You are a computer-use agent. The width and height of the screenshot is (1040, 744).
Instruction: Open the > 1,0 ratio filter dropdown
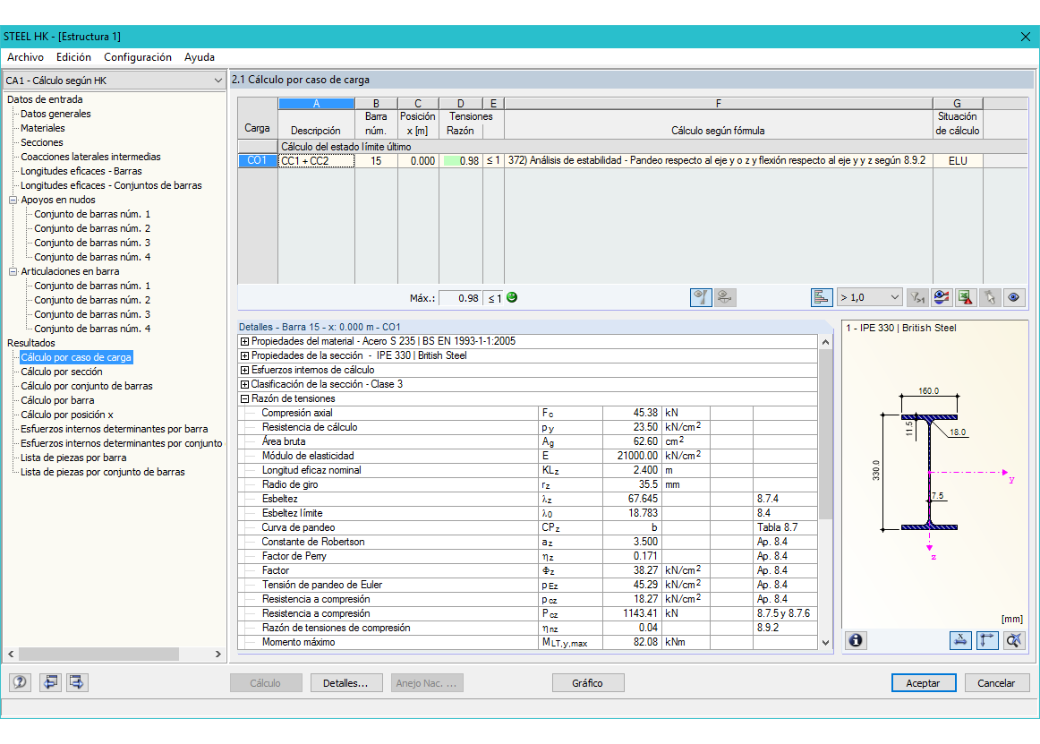869,298
